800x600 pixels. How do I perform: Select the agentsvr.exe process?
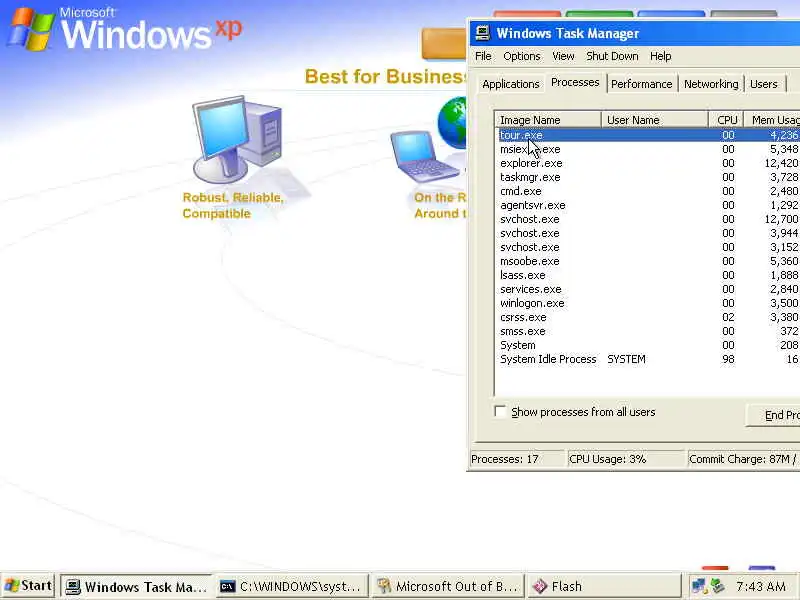point(649,205)
